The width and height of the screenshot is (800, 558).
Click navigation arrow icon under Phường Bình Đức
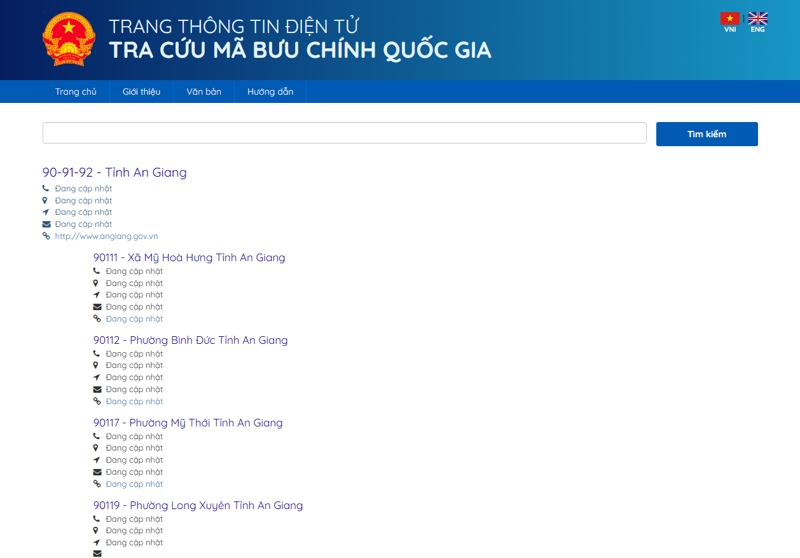pyautogui.click(x=97, y=377)
